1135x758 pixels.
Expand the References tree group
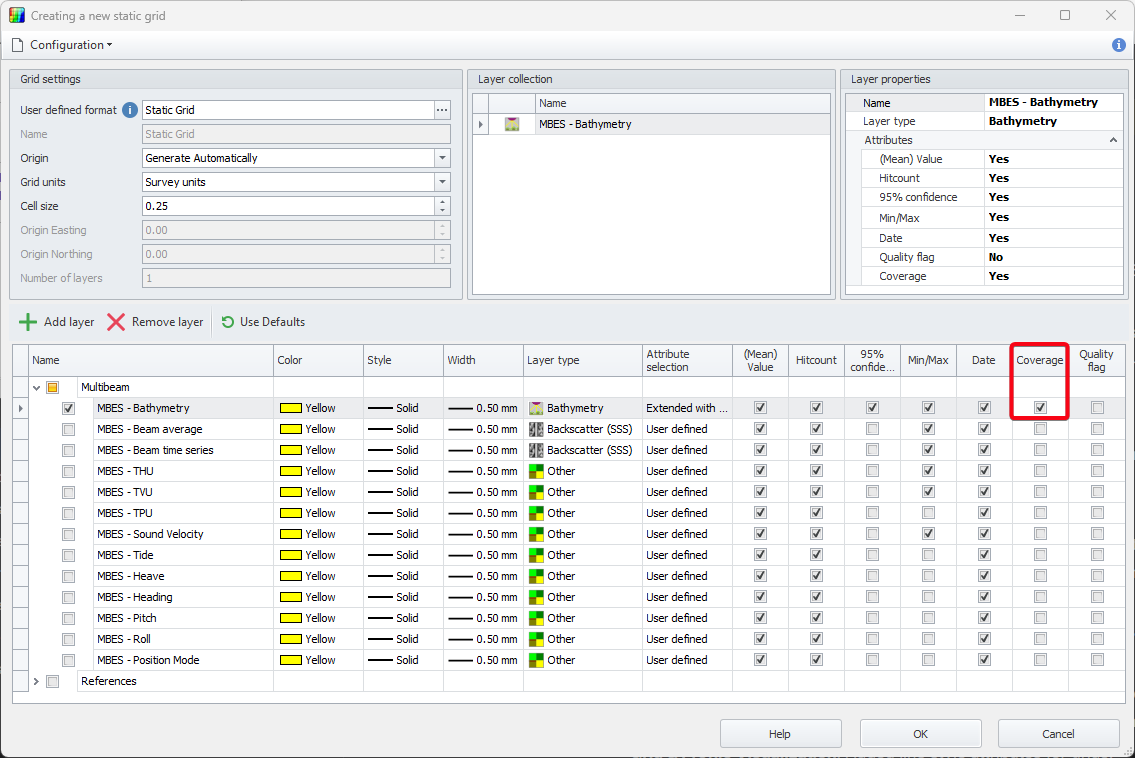click(37, 681)
